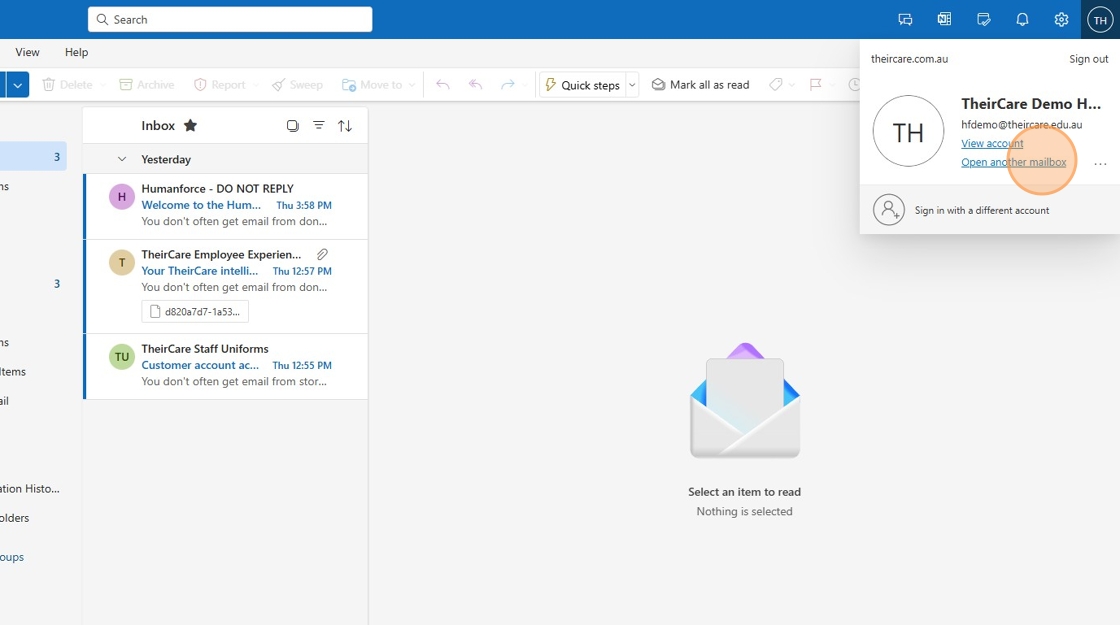The image size is (1120, 625).
Task: Click Open another mailbox link
Action: pos(1014,162)
